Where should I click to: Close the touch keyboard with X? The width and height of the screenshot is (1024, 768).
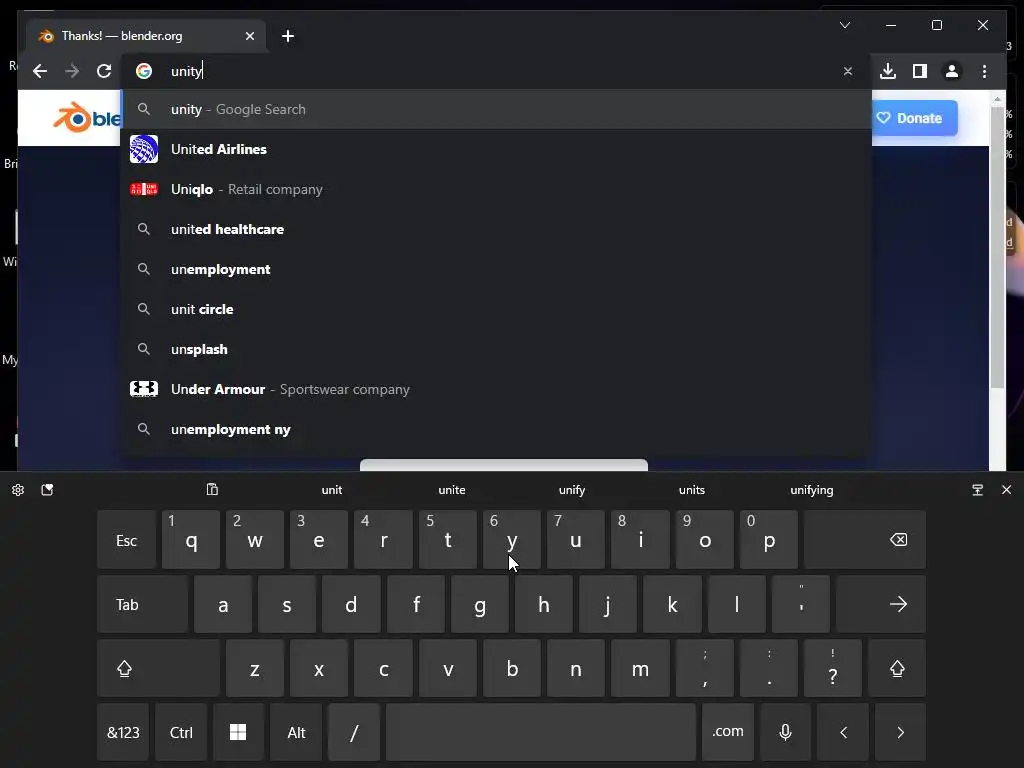pos(1006,490)
